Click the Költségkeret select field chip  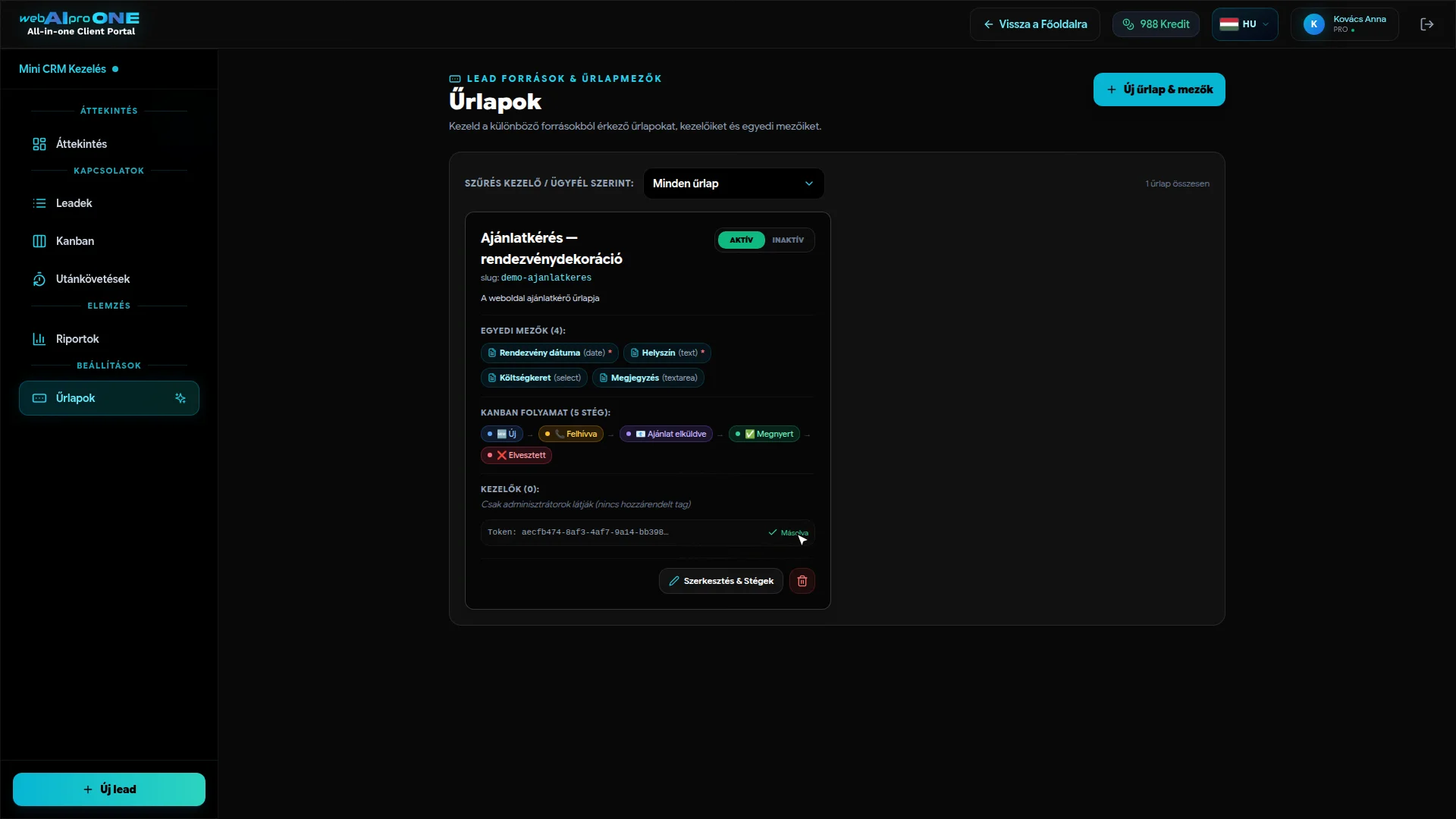534,378
